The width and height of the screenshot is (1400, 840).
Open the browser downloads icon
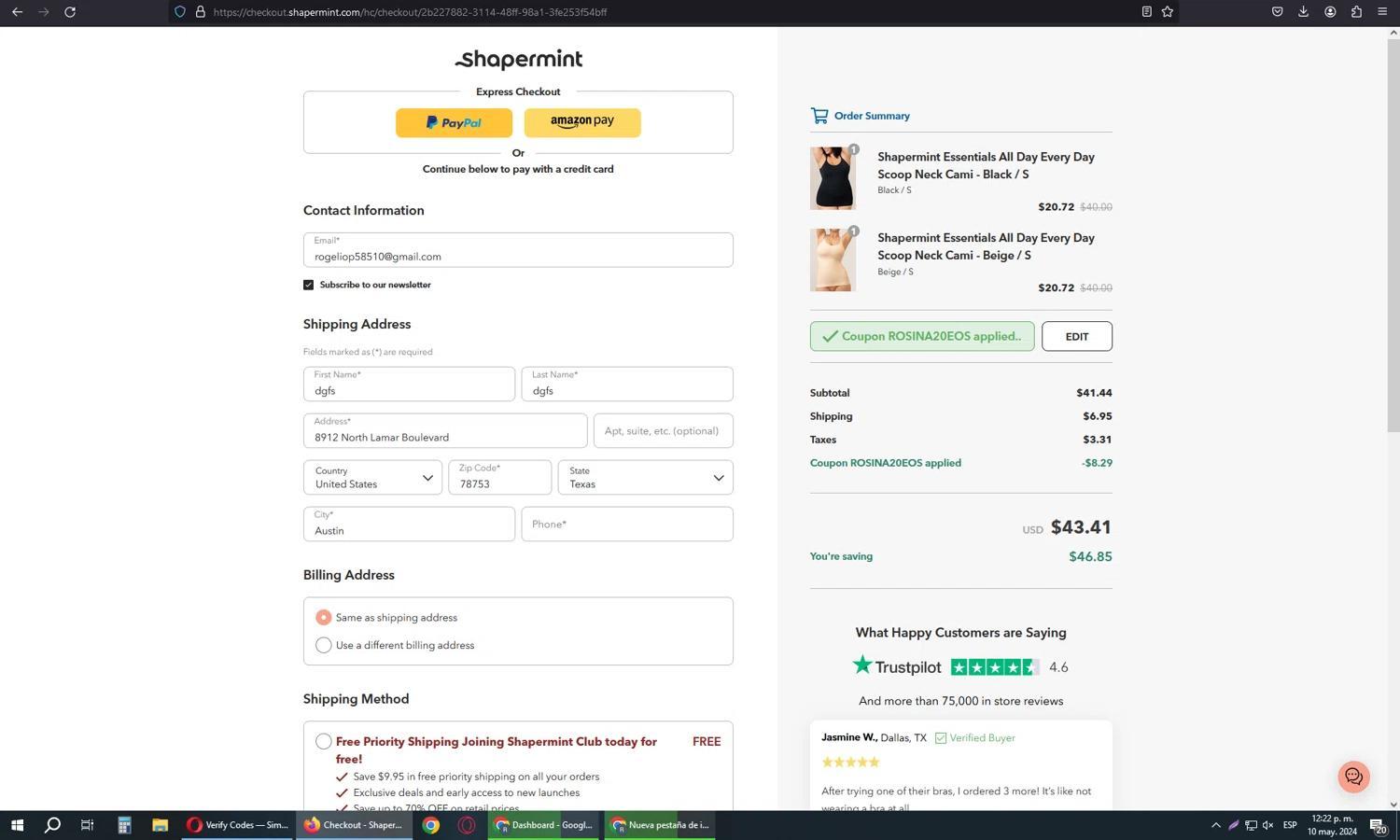click(1303, 12)
